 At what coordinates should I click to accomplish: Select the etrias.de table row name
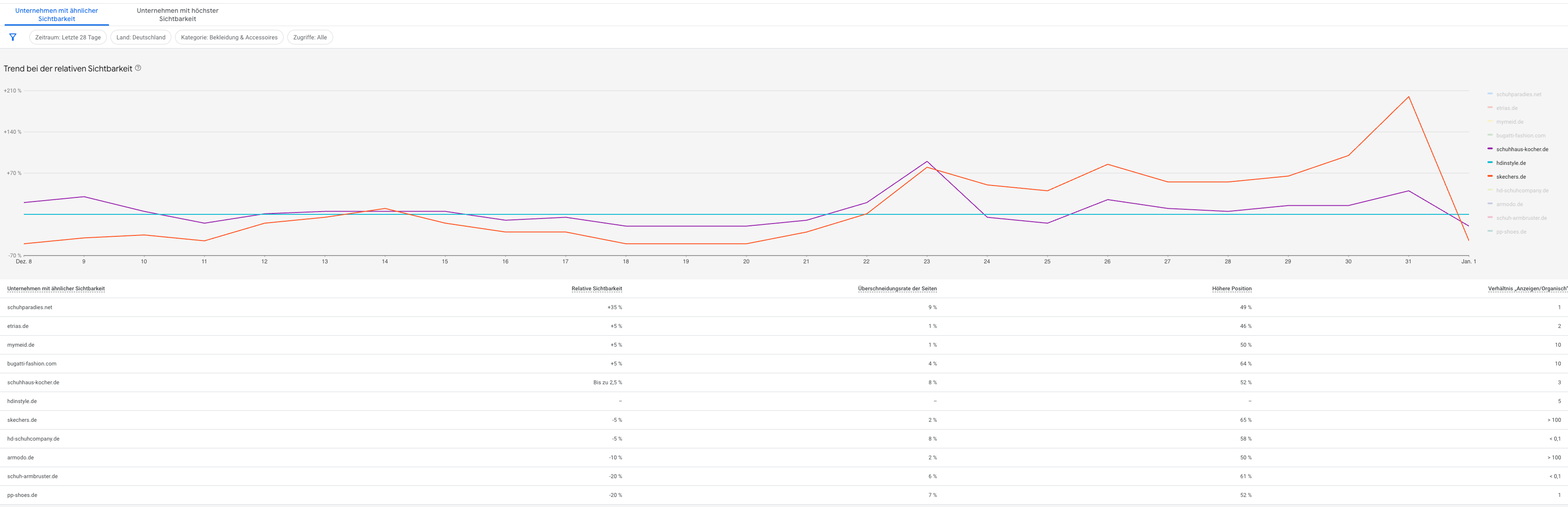pos(18,326)
